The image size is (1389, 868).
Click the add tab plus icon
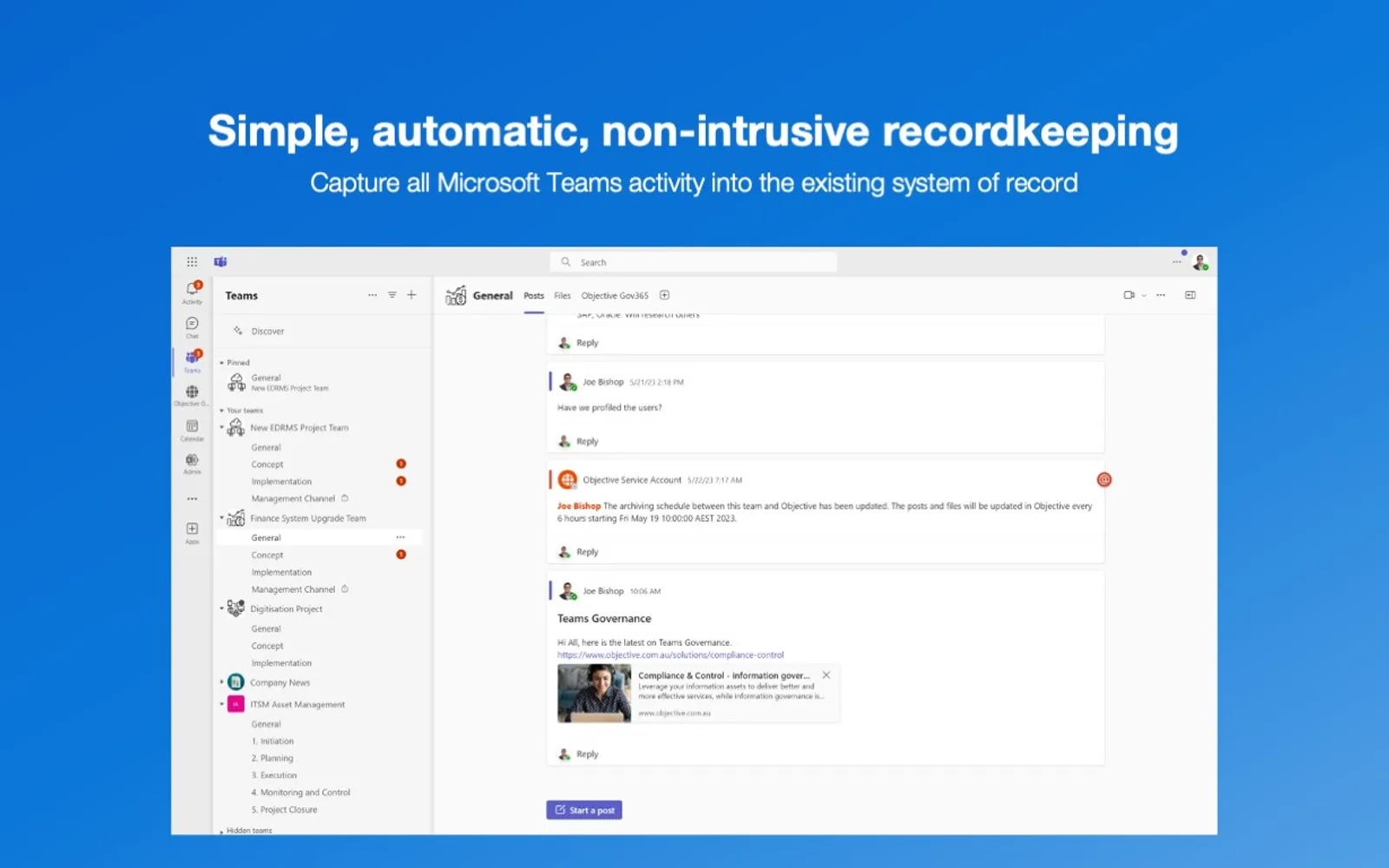[664, 295]
